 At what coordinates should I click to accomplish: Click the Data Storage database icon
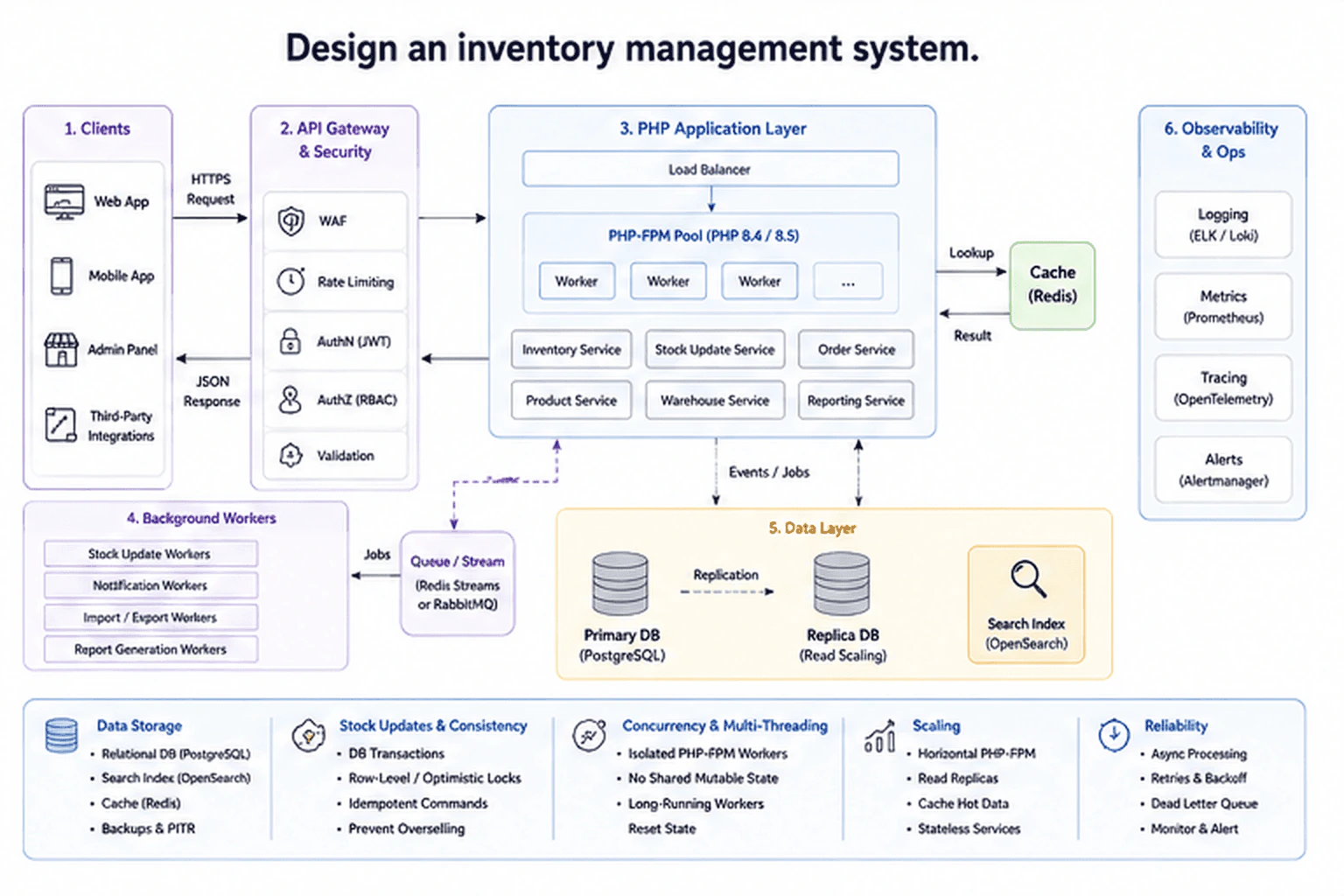tap(61, 735)
